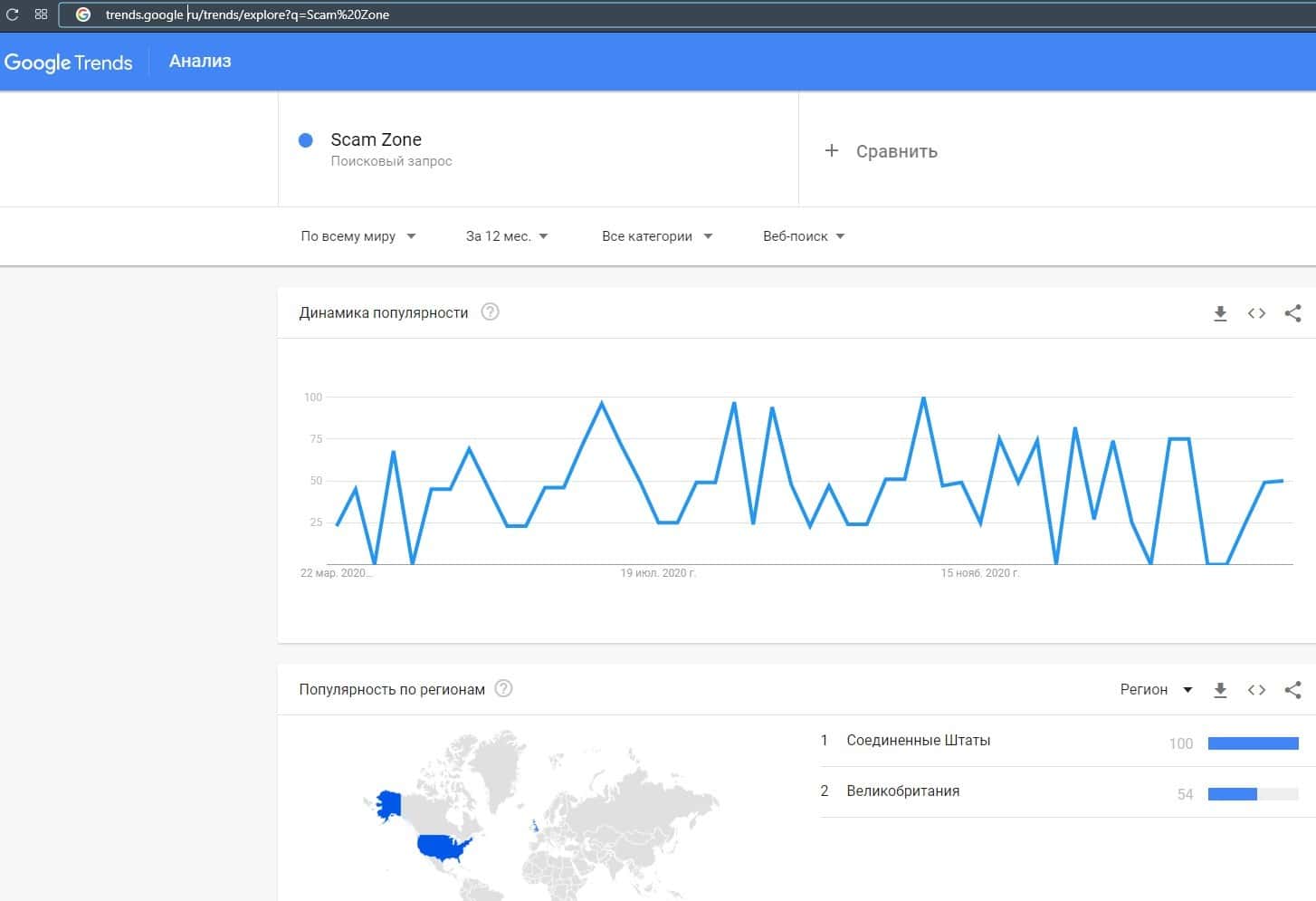Expand the Все категории dropdown

656,236
